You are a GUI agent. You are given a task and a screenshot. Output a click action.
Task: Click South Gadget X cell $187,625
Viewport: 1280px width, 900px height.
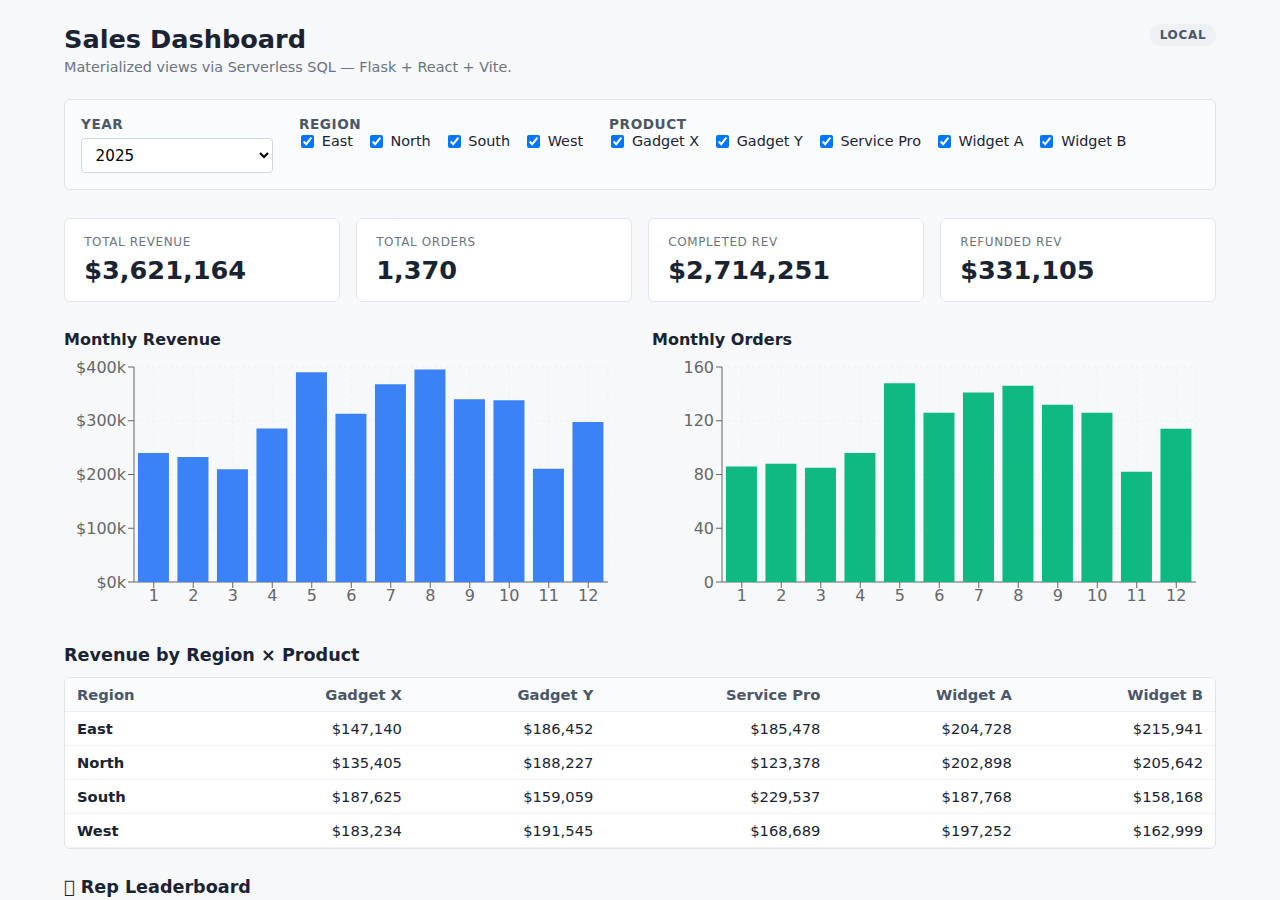click(x=367, y=797)
